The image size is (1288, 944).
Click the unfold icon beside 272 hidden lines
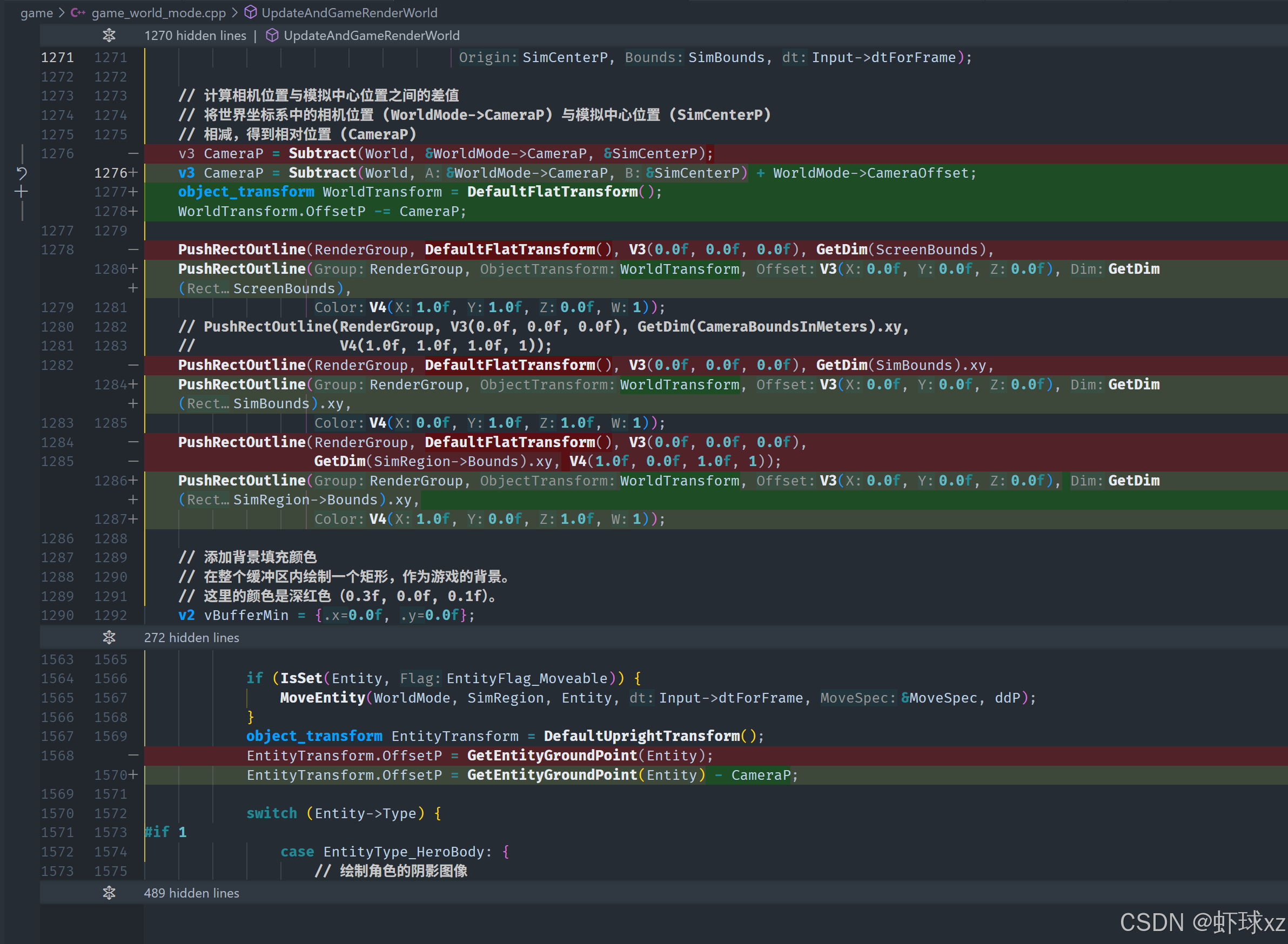coord(109,637)
